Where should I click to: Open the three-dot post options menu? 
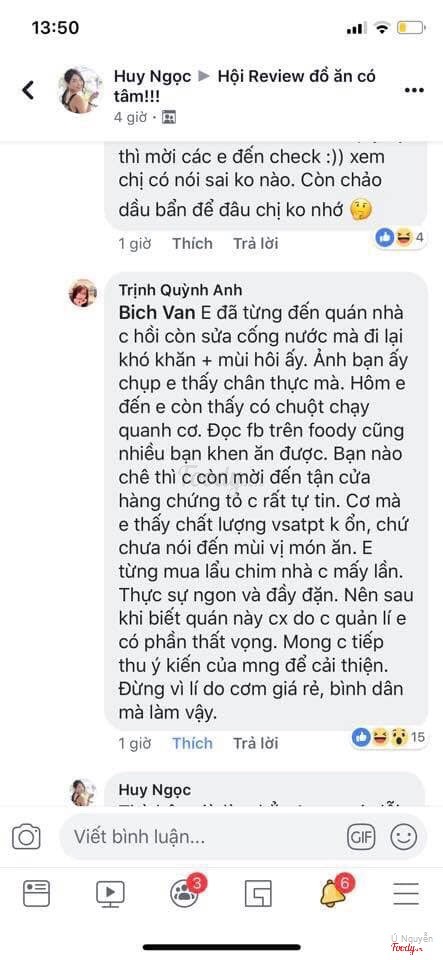pyautogui.click(x=414, y=91)
